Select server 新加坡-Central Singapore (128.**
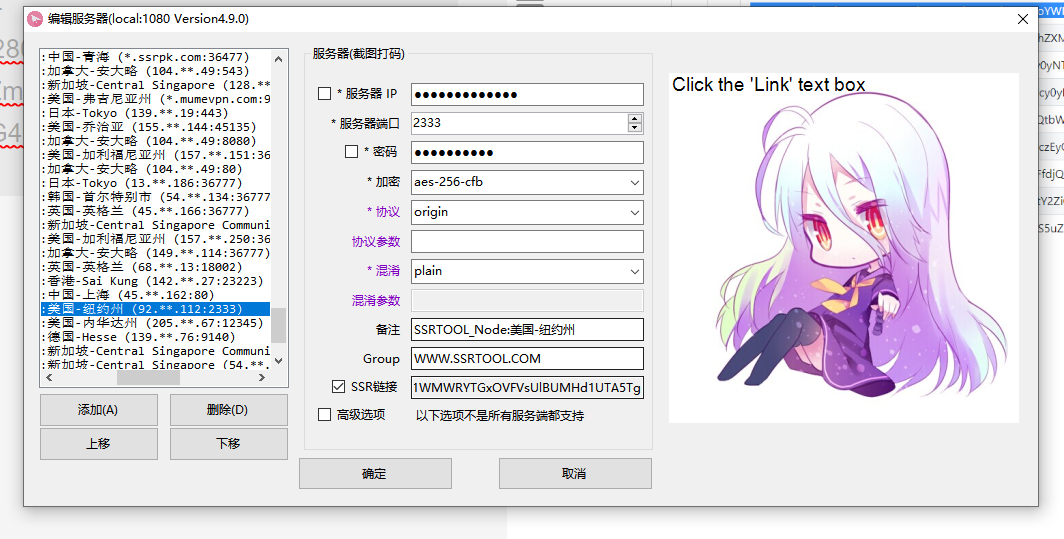The height and width of the screenshot is (539, 1064). coord(156,85)
